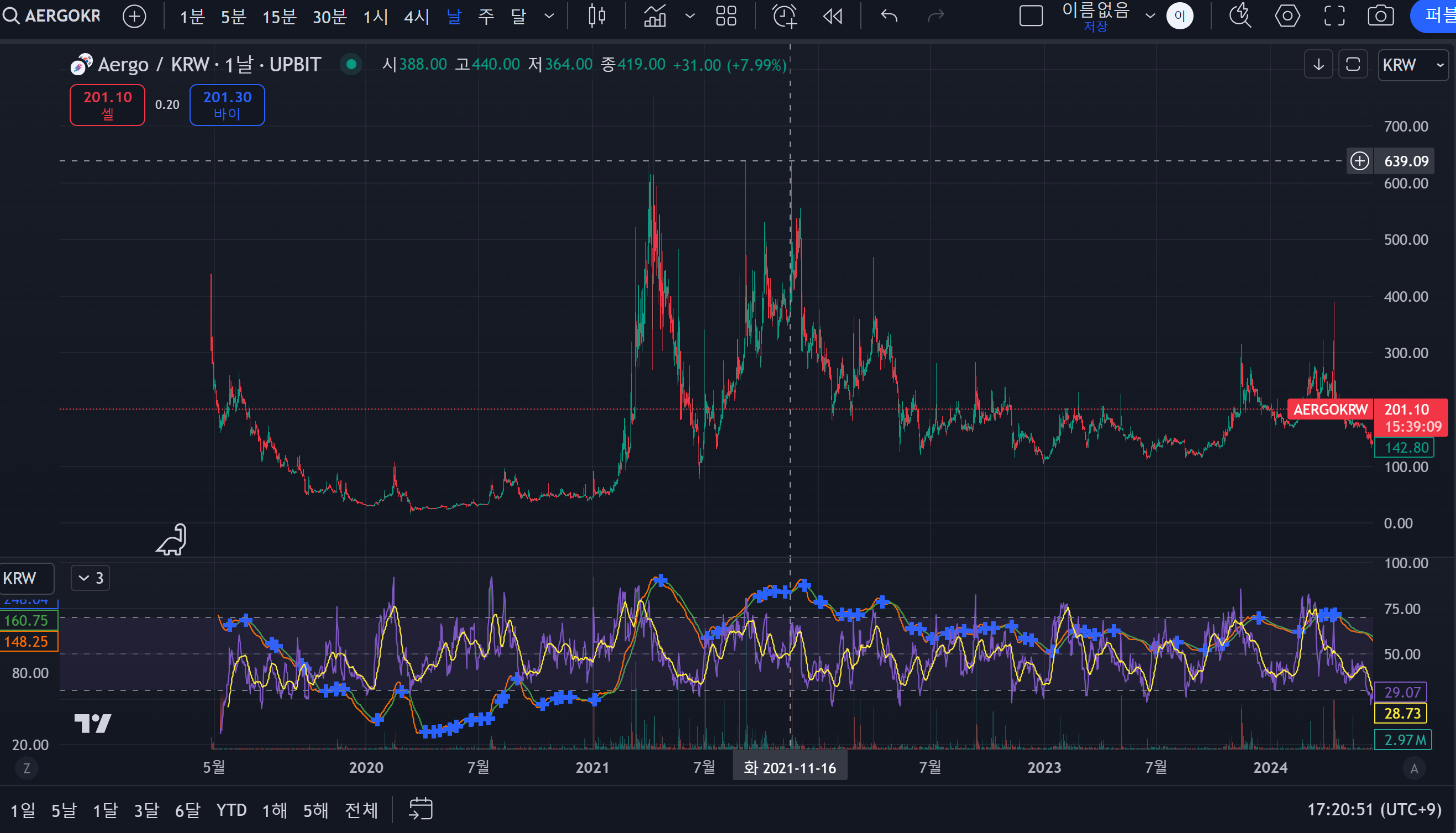Collapse the indicator legend showing 3
Screen dimensions: 1456x833
91,578
